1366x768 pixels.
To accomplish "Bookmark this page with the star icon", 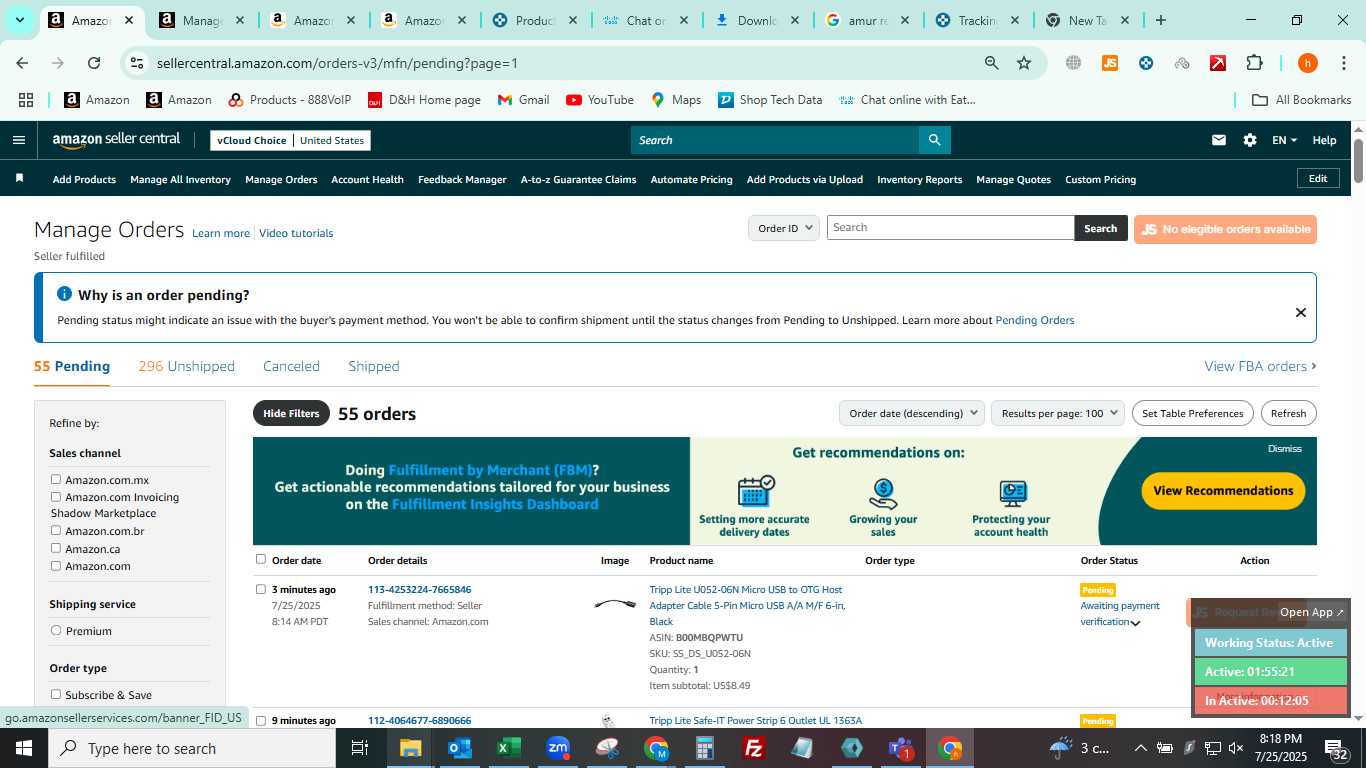I will point(1024,63).
